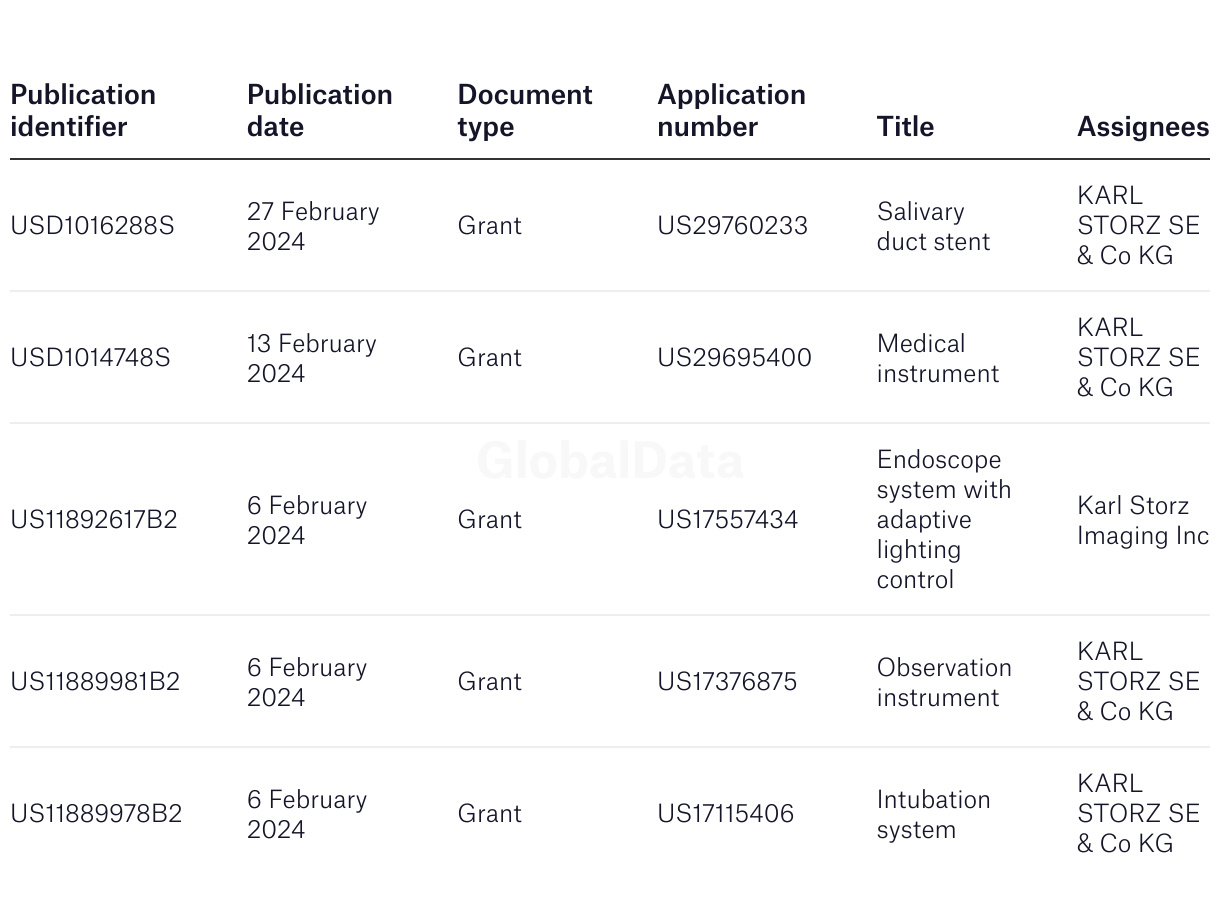Viewport: 1220px width, 920px height.
Task: Click the Publication identifier column header
Action: (83, 110)
